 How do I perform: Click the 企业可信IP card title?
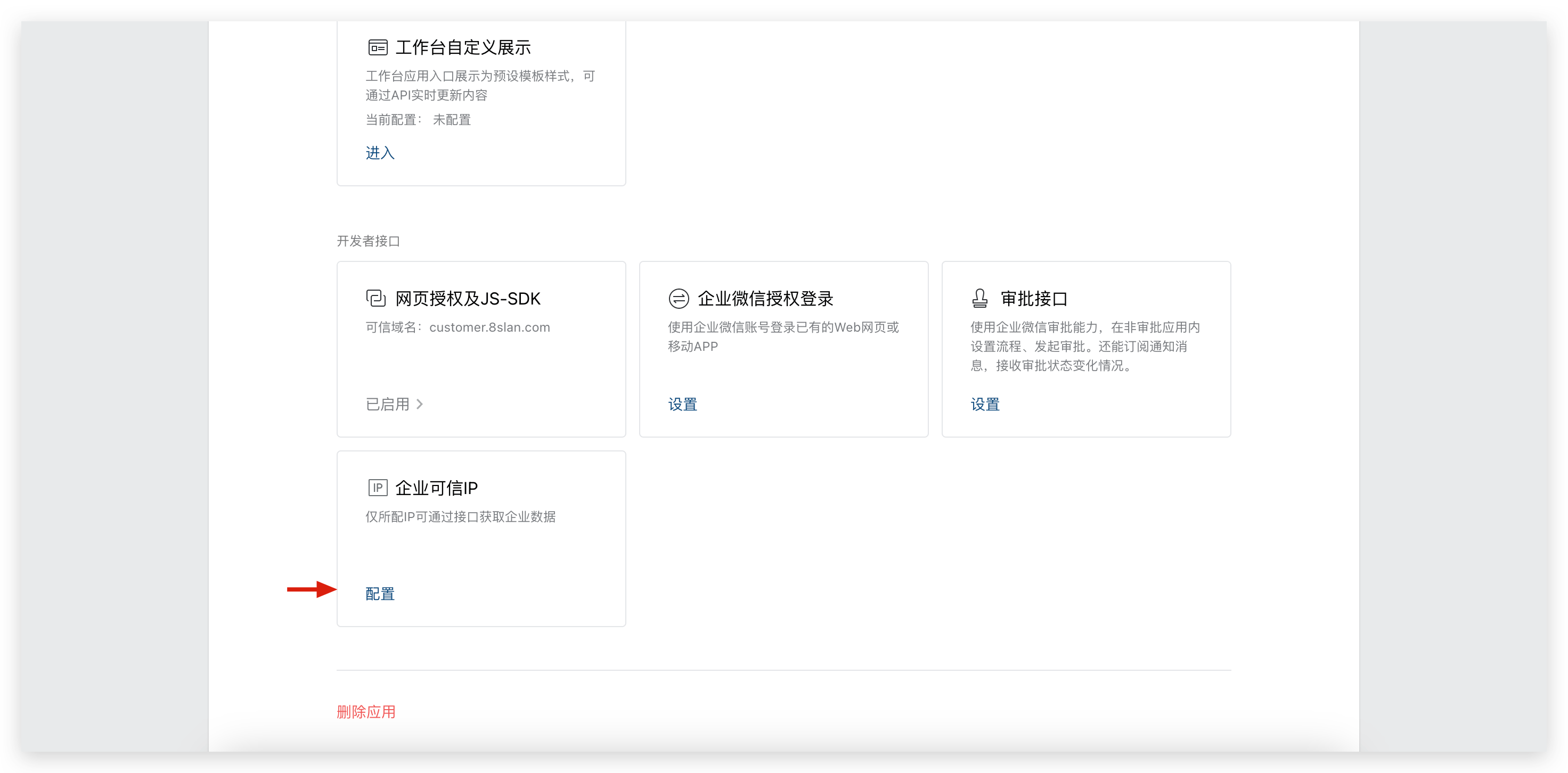(436, 488)
